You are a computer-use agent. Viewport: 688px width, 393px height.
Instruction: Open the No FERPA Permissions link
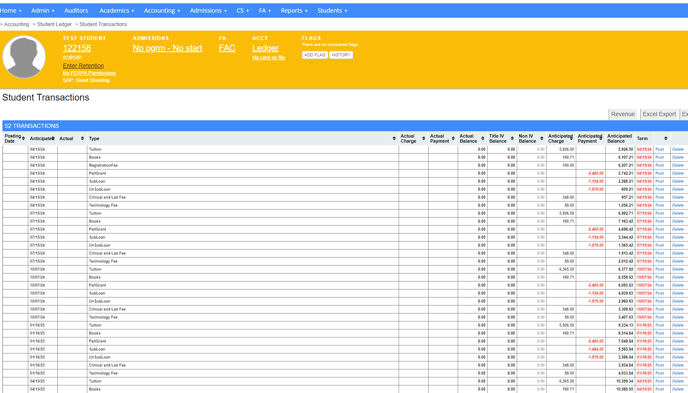(89, 73)
